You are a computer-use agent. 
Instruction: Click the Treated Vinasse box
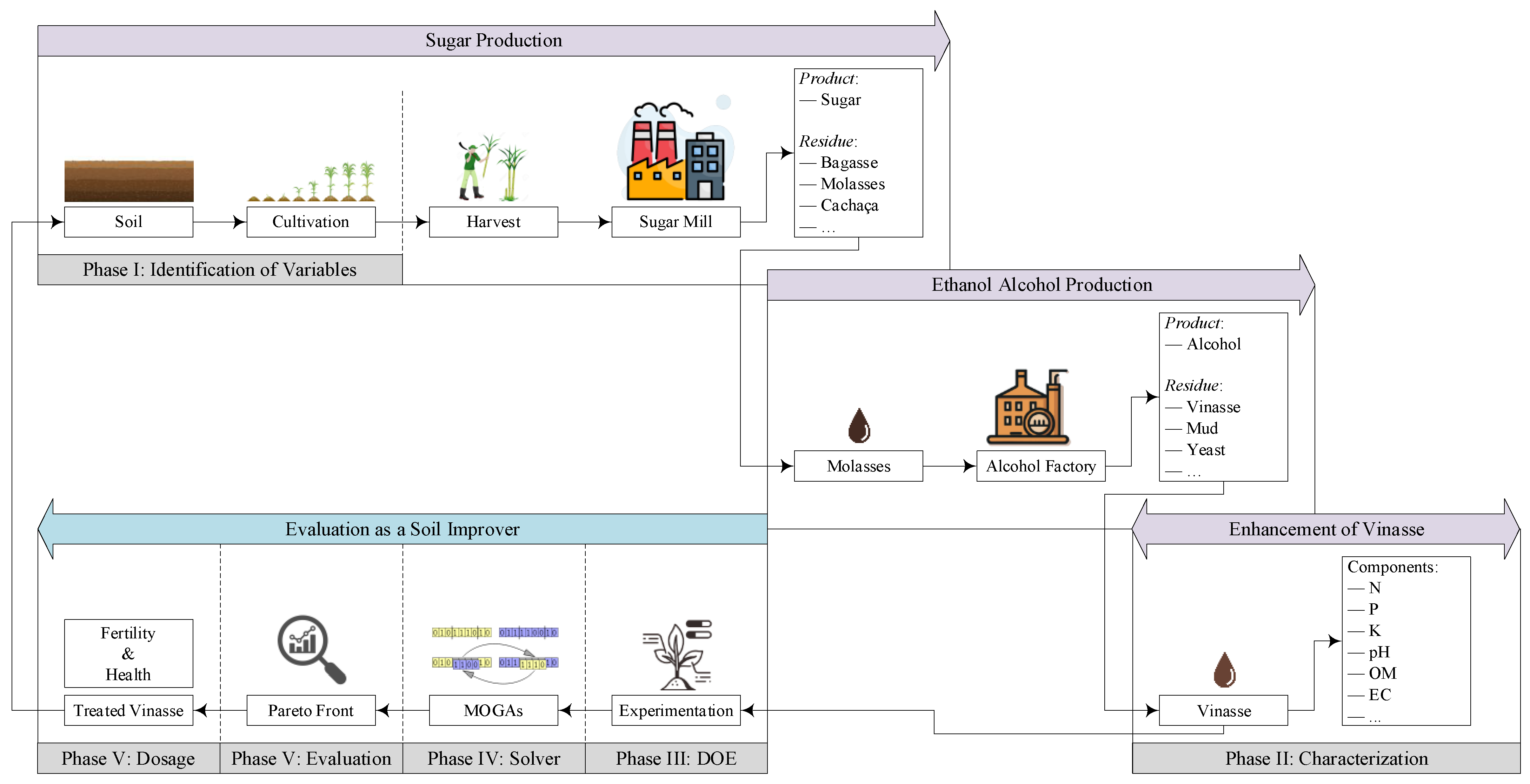tap(128, 710)
